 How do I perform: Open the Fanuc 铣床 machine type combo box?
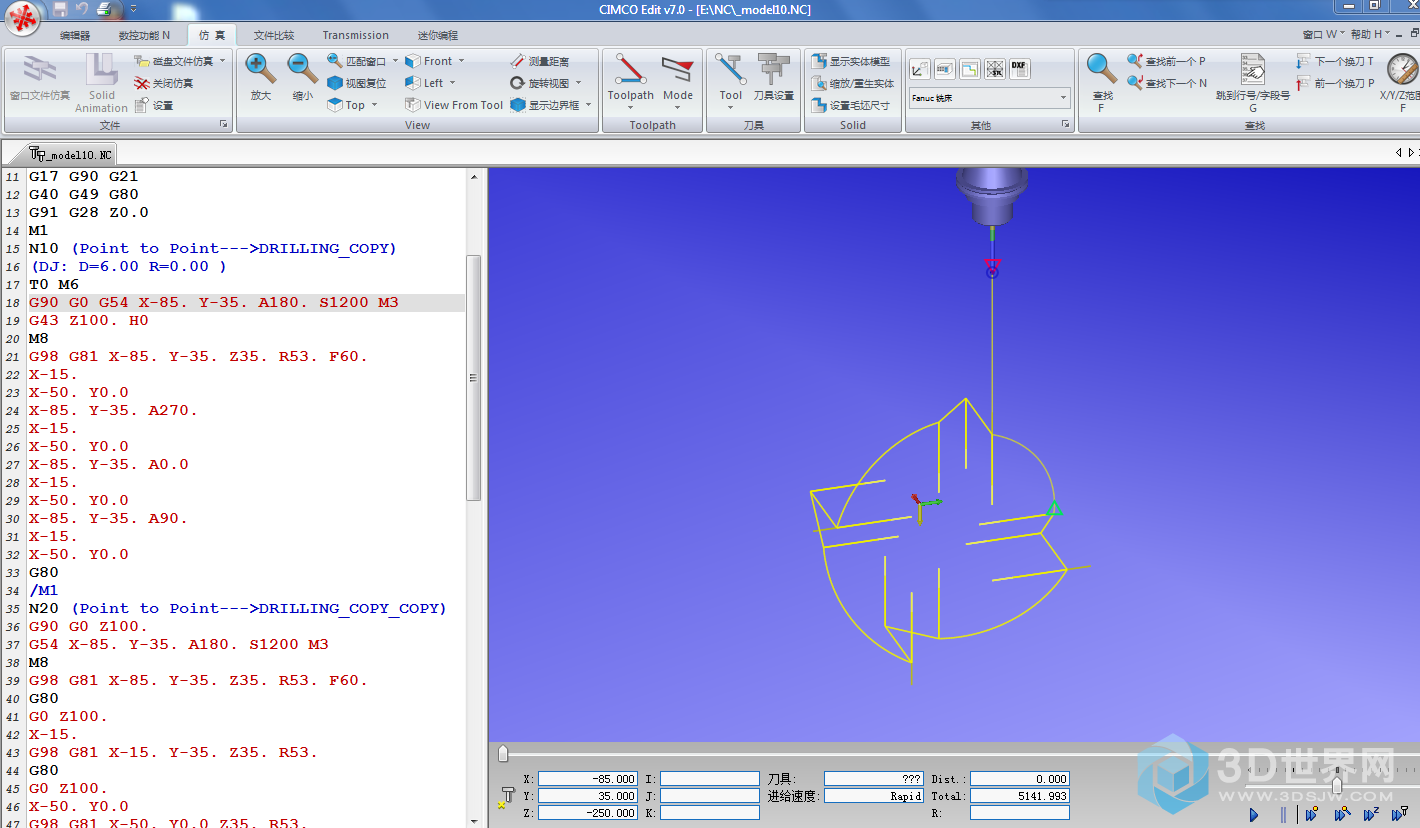(x=989, y=98)
